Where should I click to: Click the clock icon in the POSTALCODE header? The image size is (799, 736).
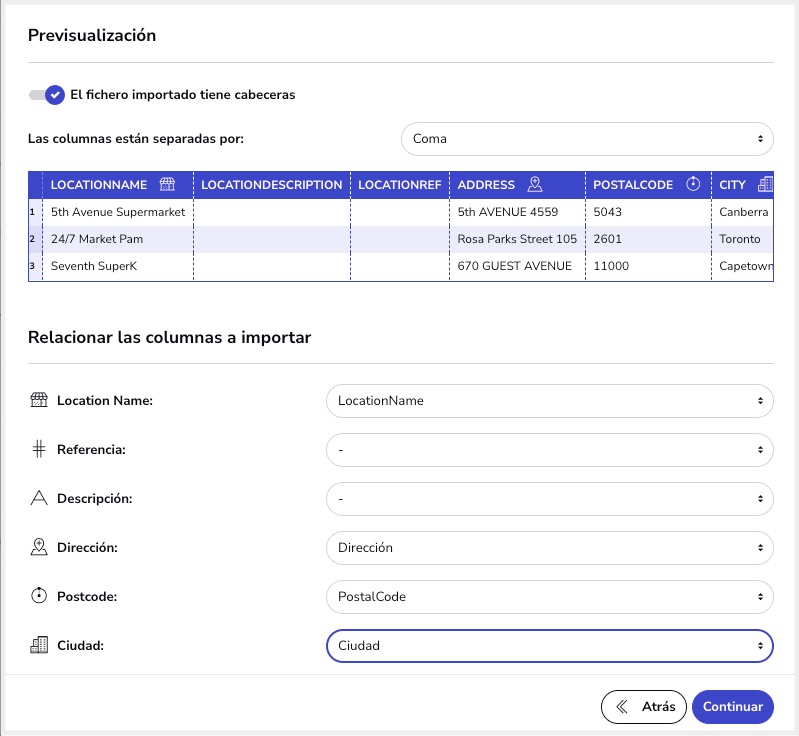[693, 184]
